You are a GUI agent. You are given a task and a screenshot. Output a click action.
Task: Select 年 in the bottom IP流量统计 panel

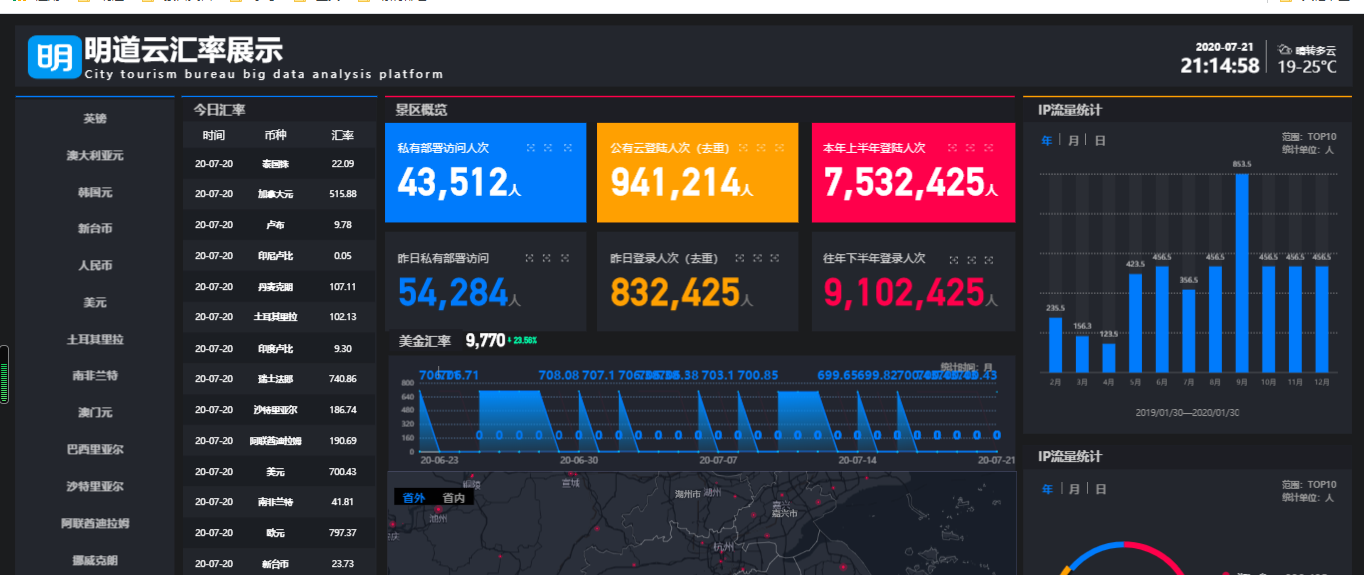pos(1047,489)
